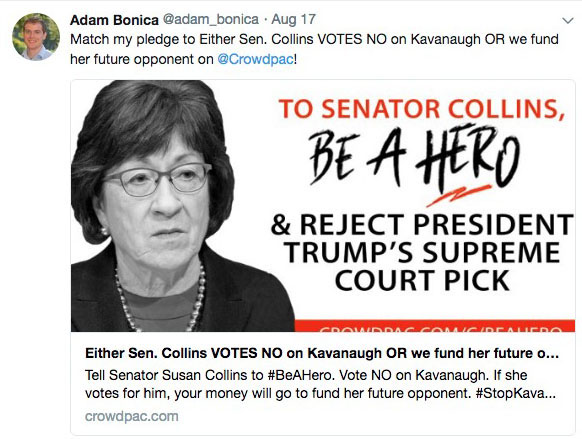This screenshot has width=582, height=439.
Task: Open Adam Bonica's profile name link
Action: click(x=114, y=20)
